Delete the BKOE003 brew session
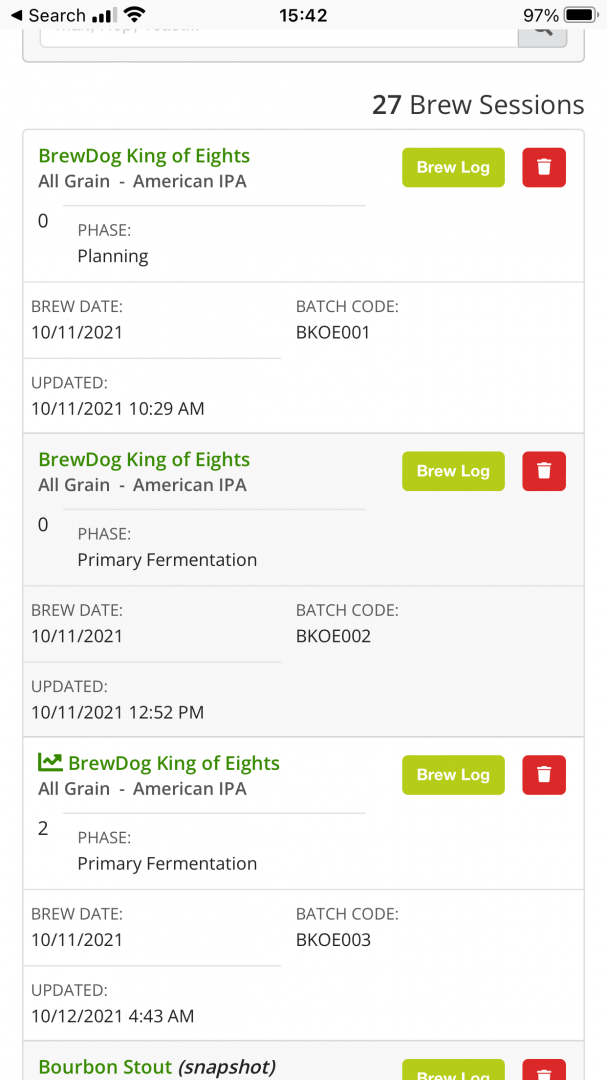The width and height of the screenshot is (607, 1080). (544, 775)
